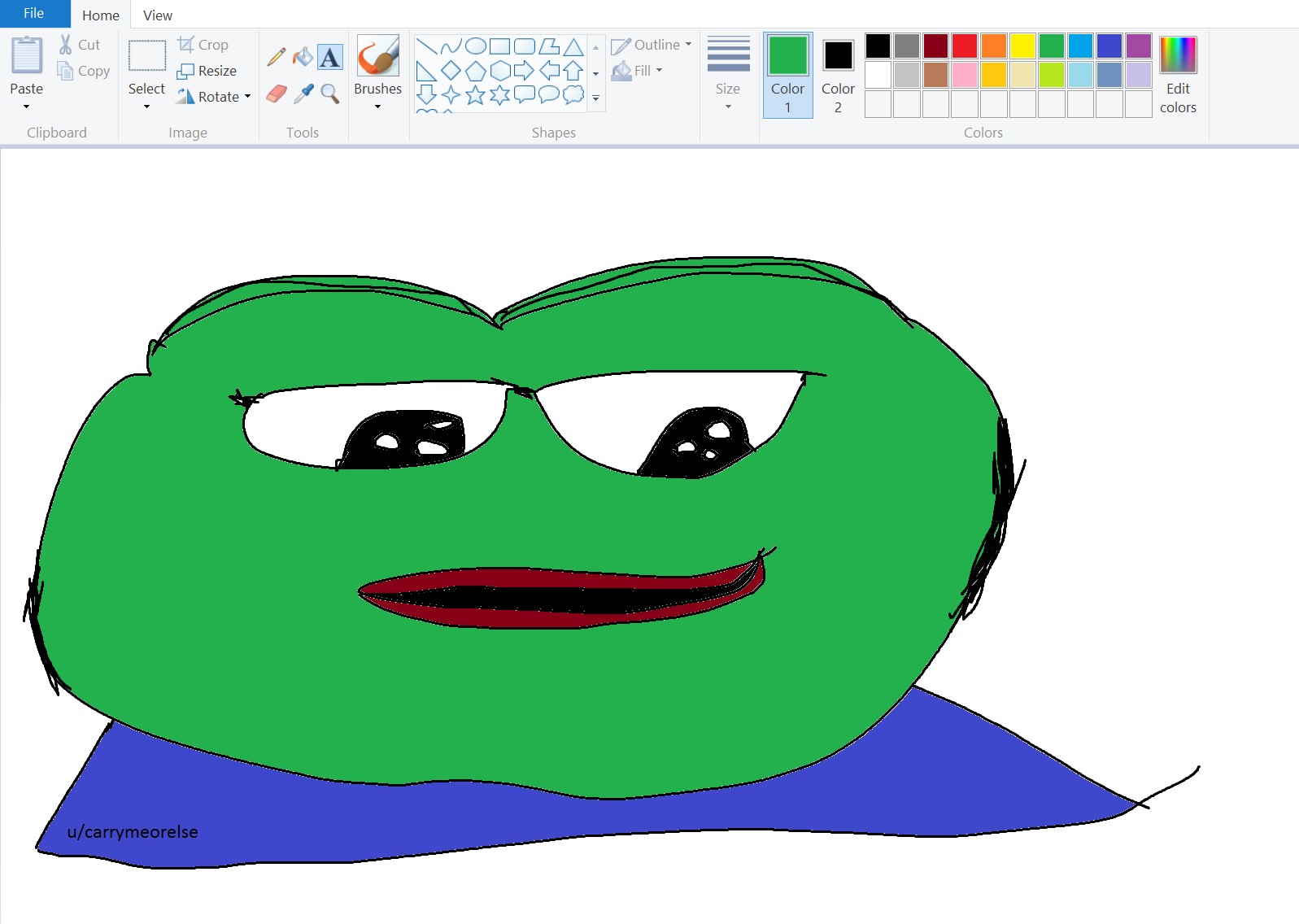Pick the purple color swatch
Viewport: 1299px width, 924px height.
[1139, 46]
